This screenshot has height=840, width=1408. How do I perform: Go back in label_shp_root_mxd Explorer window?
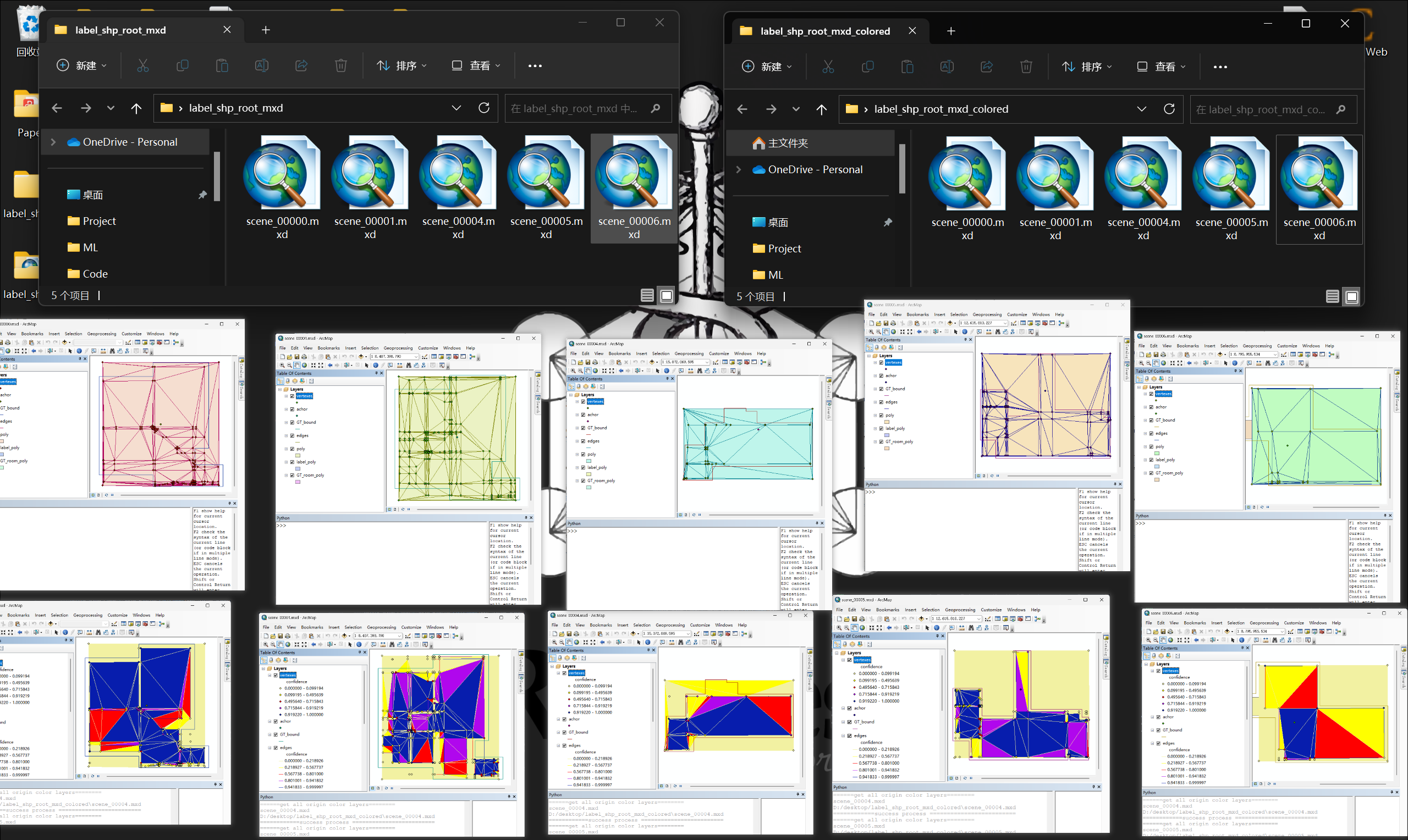coord(57,108)
